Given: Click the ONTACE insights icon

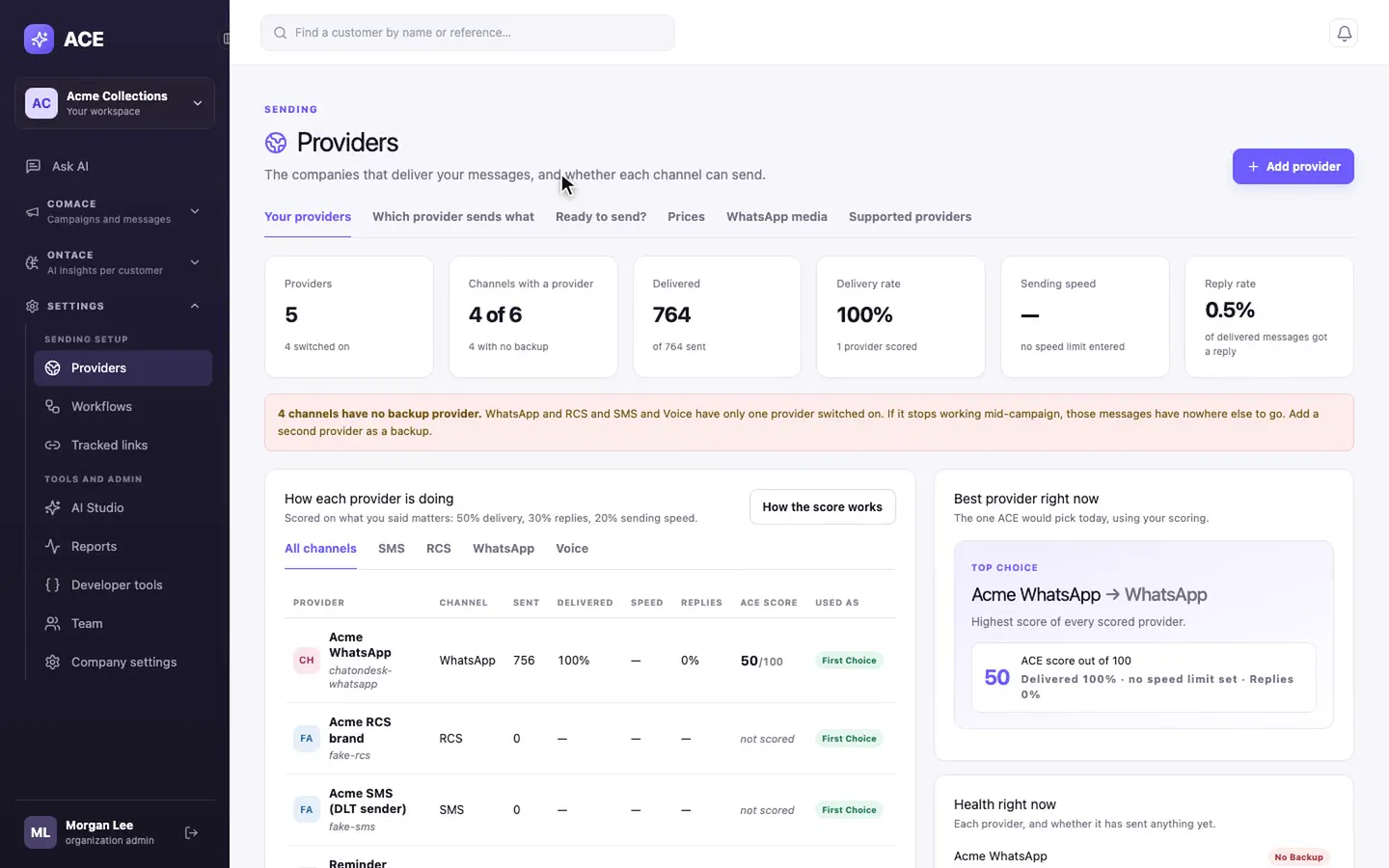Looking at the screenshot, I should (x=32, y=262).
